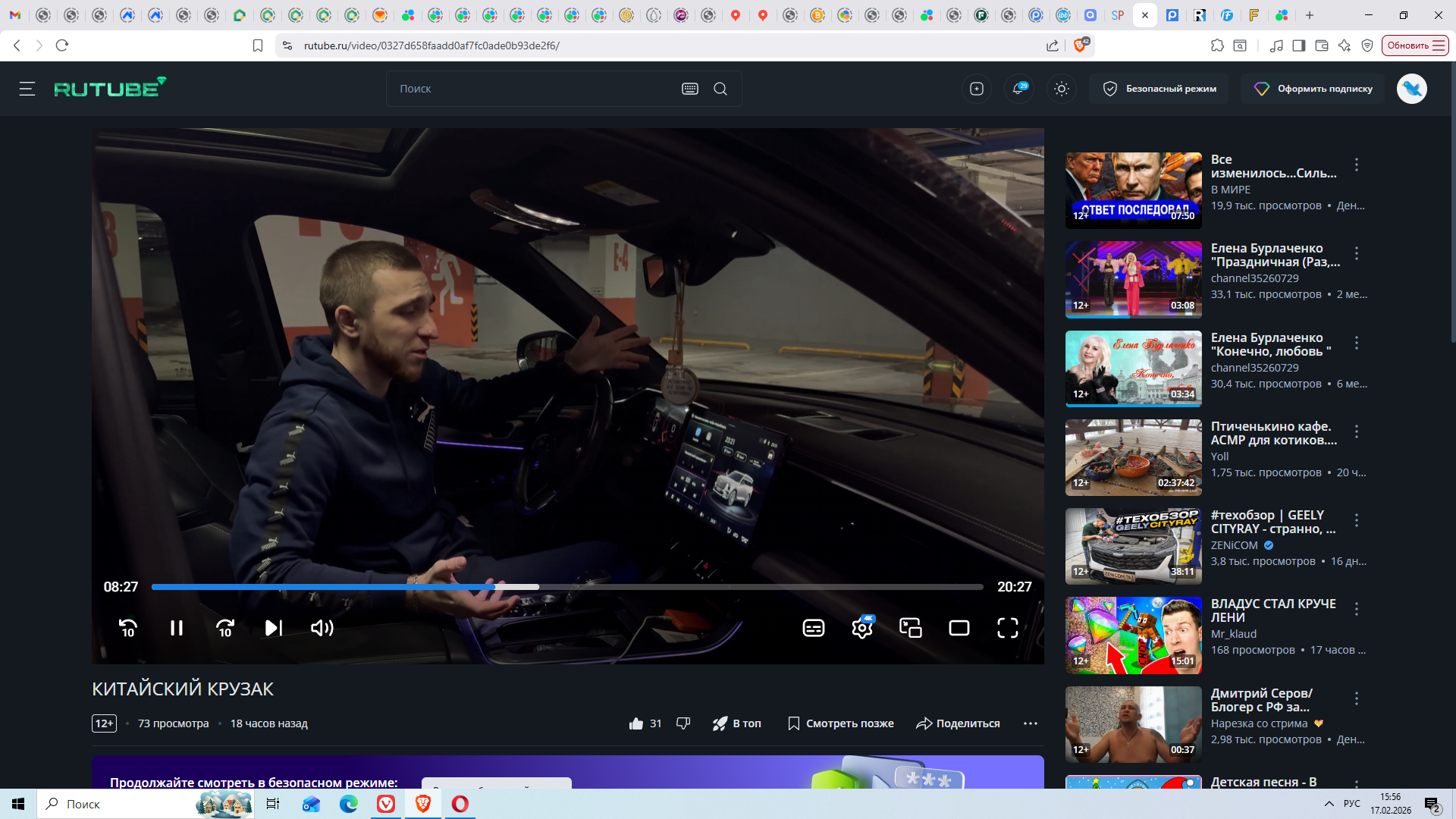Viewport: 1456px width, 819px height.
Task: Like the video with thumbs up
Action: [x=636, y=723]
